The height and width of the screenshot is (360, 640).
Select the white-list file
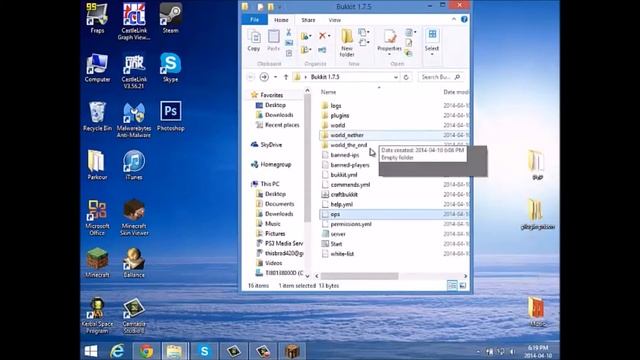click(x=342, y=254)
